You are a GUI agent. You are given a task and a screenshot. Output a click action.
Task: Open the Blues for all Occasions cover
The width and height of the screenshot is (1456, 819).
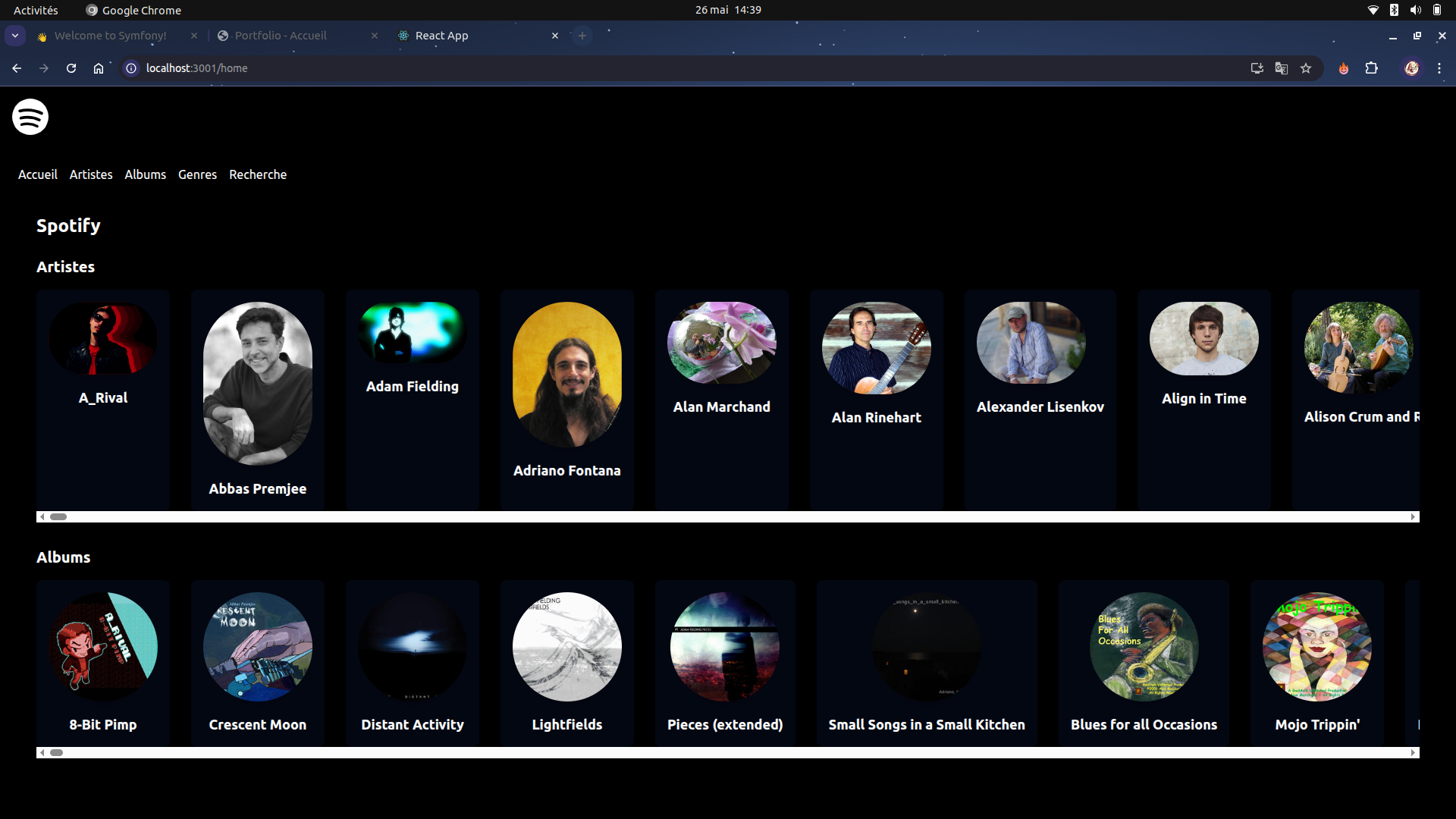coord(1144,647)
